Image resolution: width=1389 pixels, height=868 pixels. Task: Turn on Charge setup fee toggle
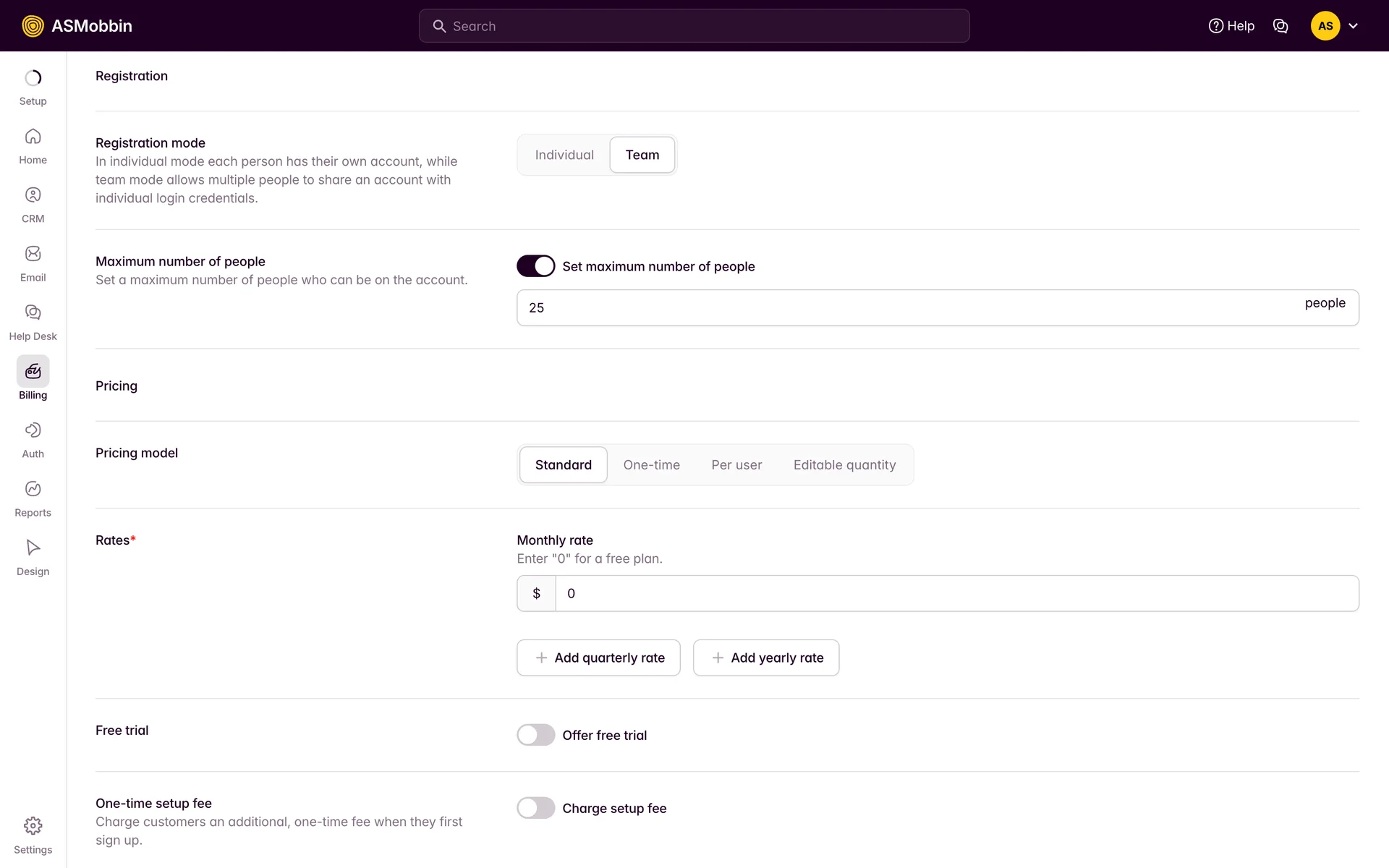(535, 808)
